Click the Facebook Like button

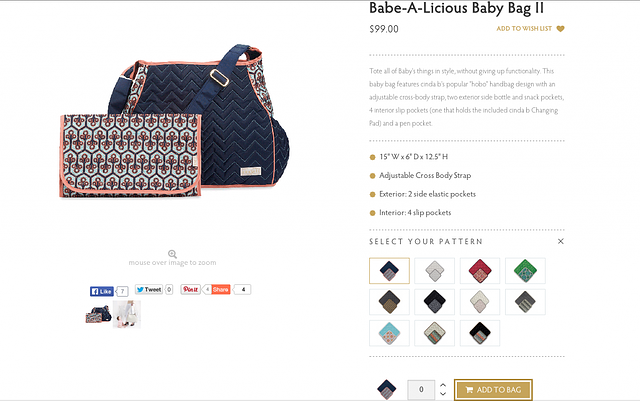103,290
